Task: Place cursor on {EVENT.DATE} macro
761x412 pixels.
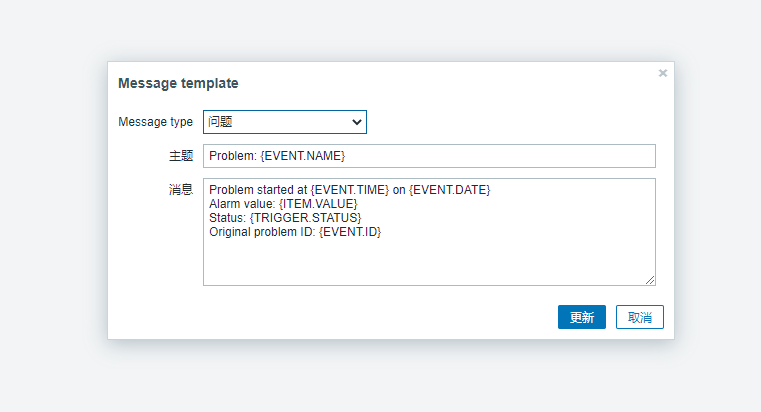Action: [x=449, y=190]
